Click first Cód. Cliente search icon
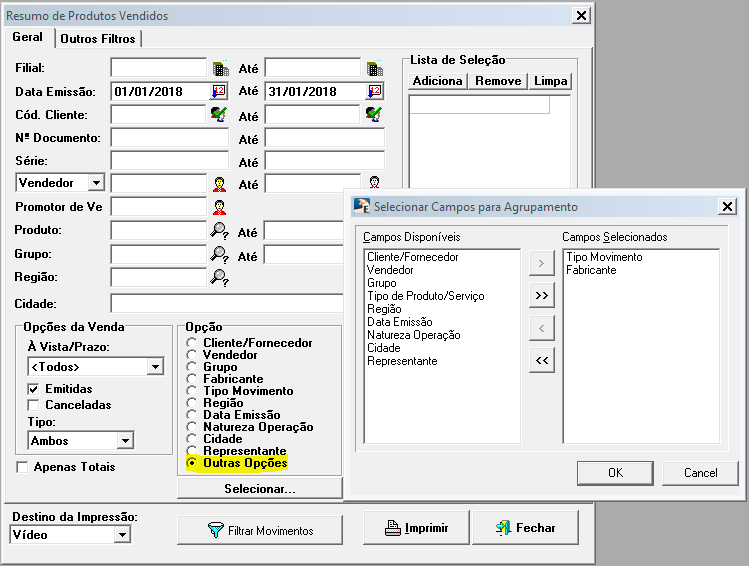Viewport: 749px width, 566px height. [219, 115]
